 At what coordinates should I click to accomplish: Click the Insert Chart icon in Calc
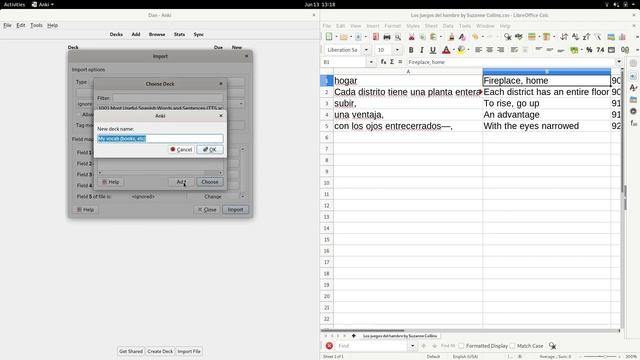[622, 37]
